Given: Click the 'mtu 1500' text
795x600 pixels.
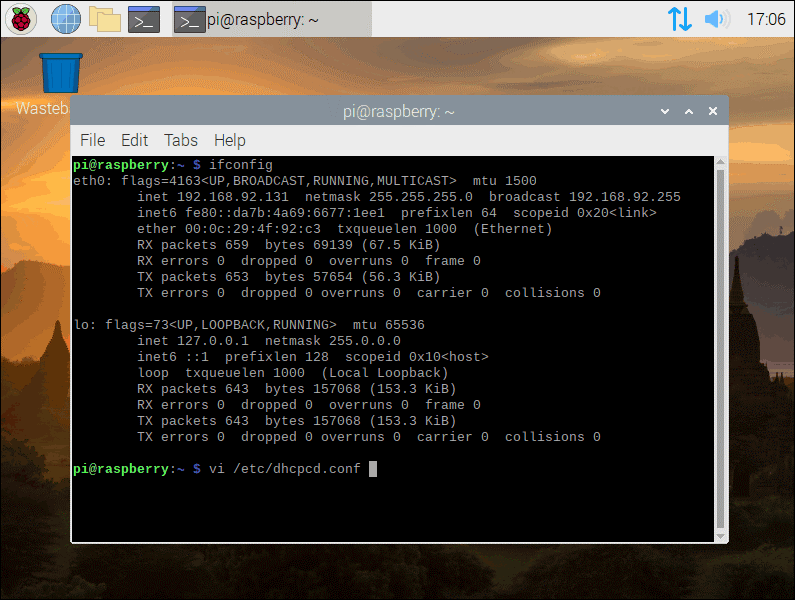Looking at the screenshot, I should [504, 181].
